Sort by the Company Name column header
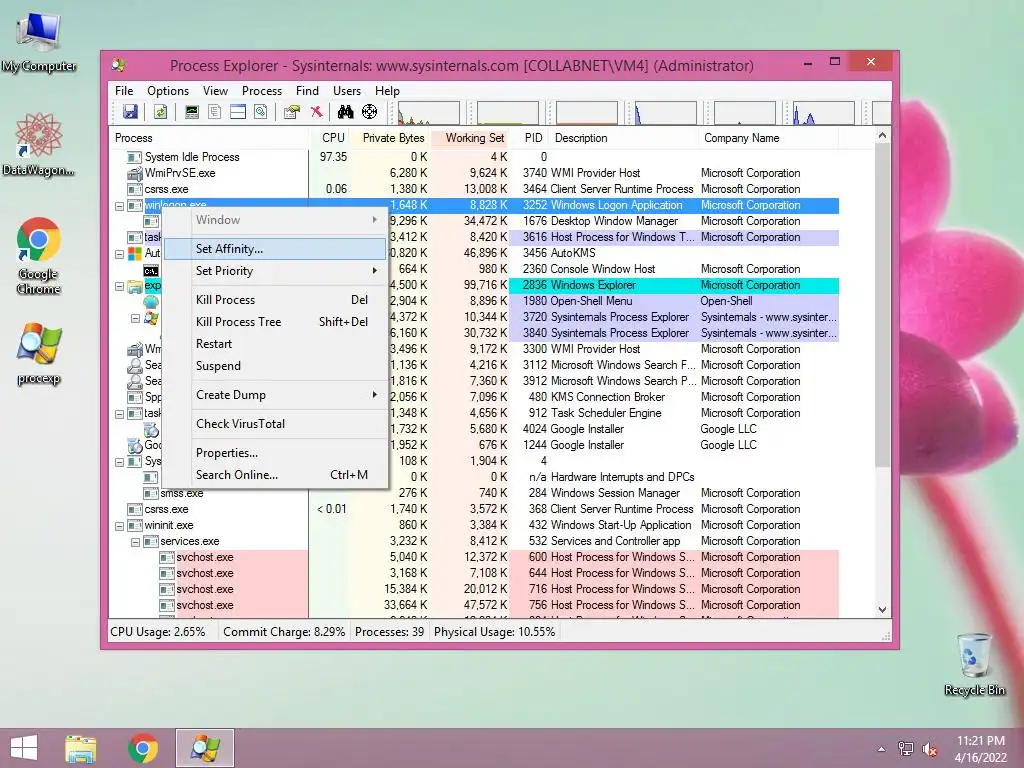The image size is (1024, 768). [768, 138]
